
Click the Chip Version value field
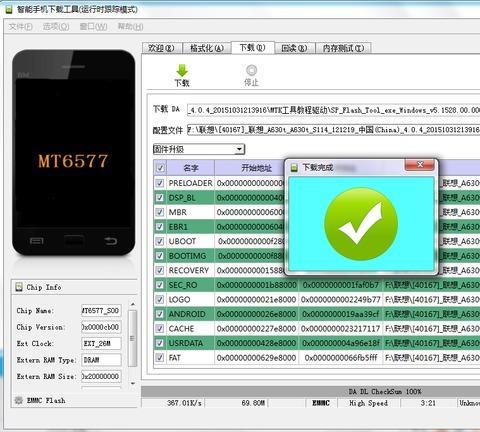101,327
